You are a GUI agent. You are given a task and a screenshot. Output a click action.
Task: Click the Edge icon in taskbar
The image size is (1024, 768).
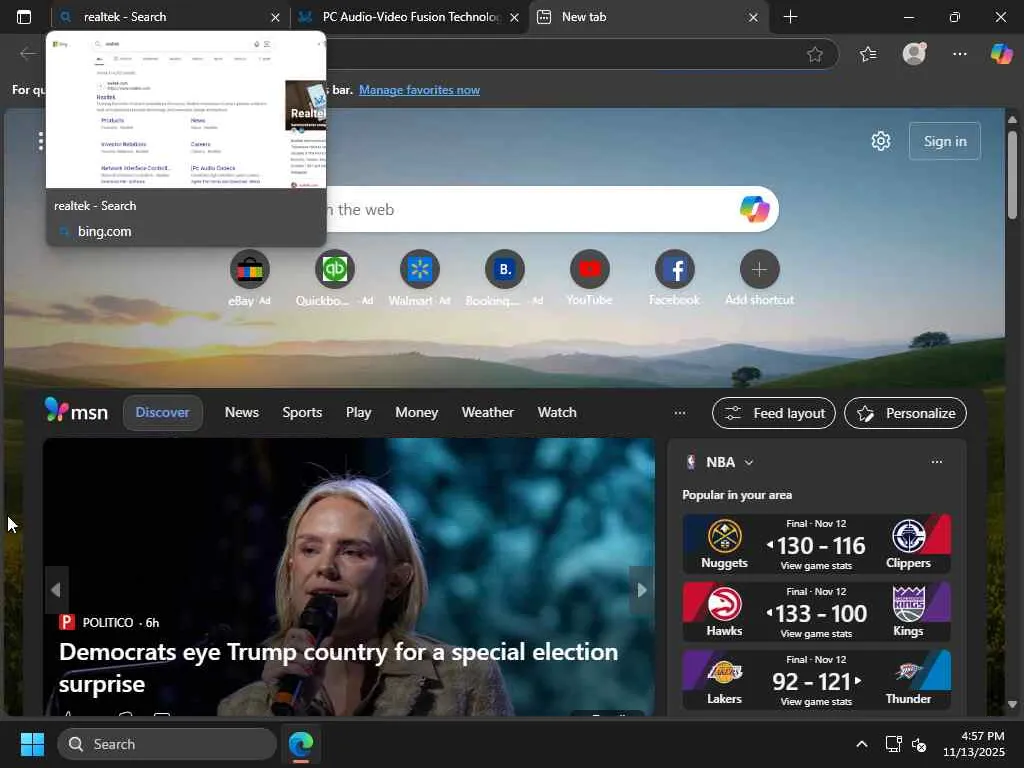coord(301,744)
